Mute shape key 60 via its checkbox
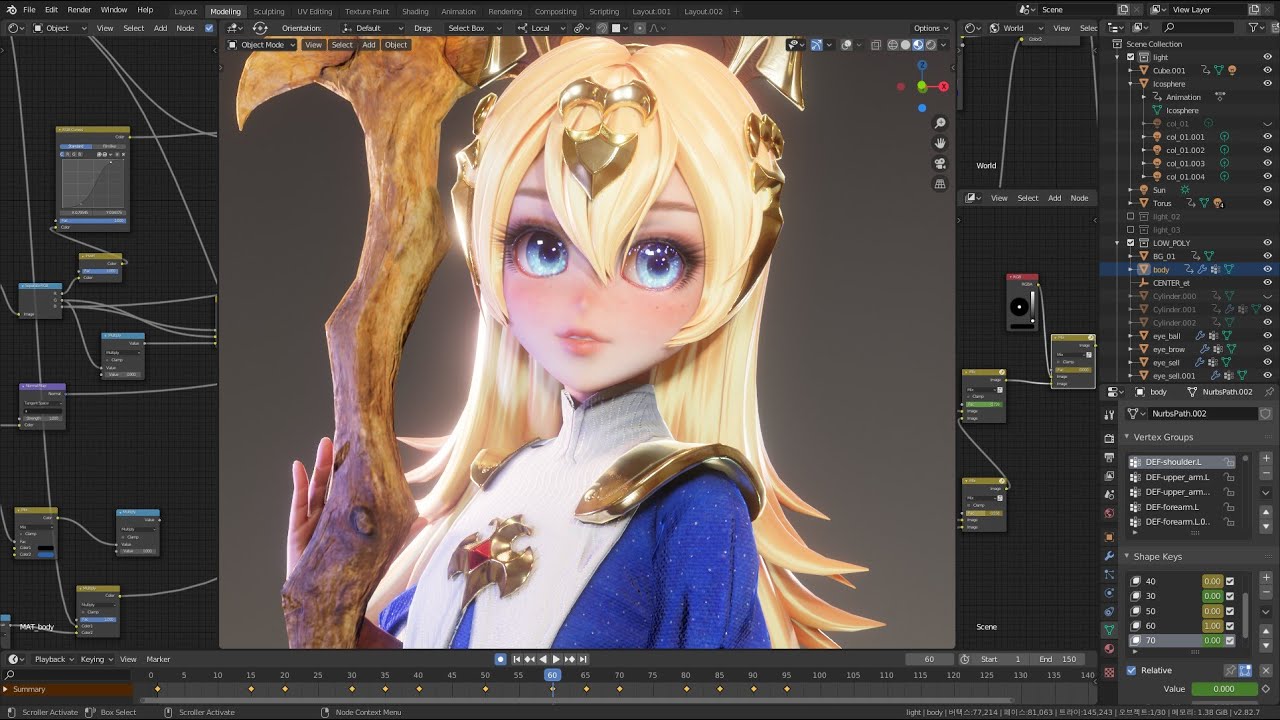The image size is (1280, 720). (x=1230, y=625)
